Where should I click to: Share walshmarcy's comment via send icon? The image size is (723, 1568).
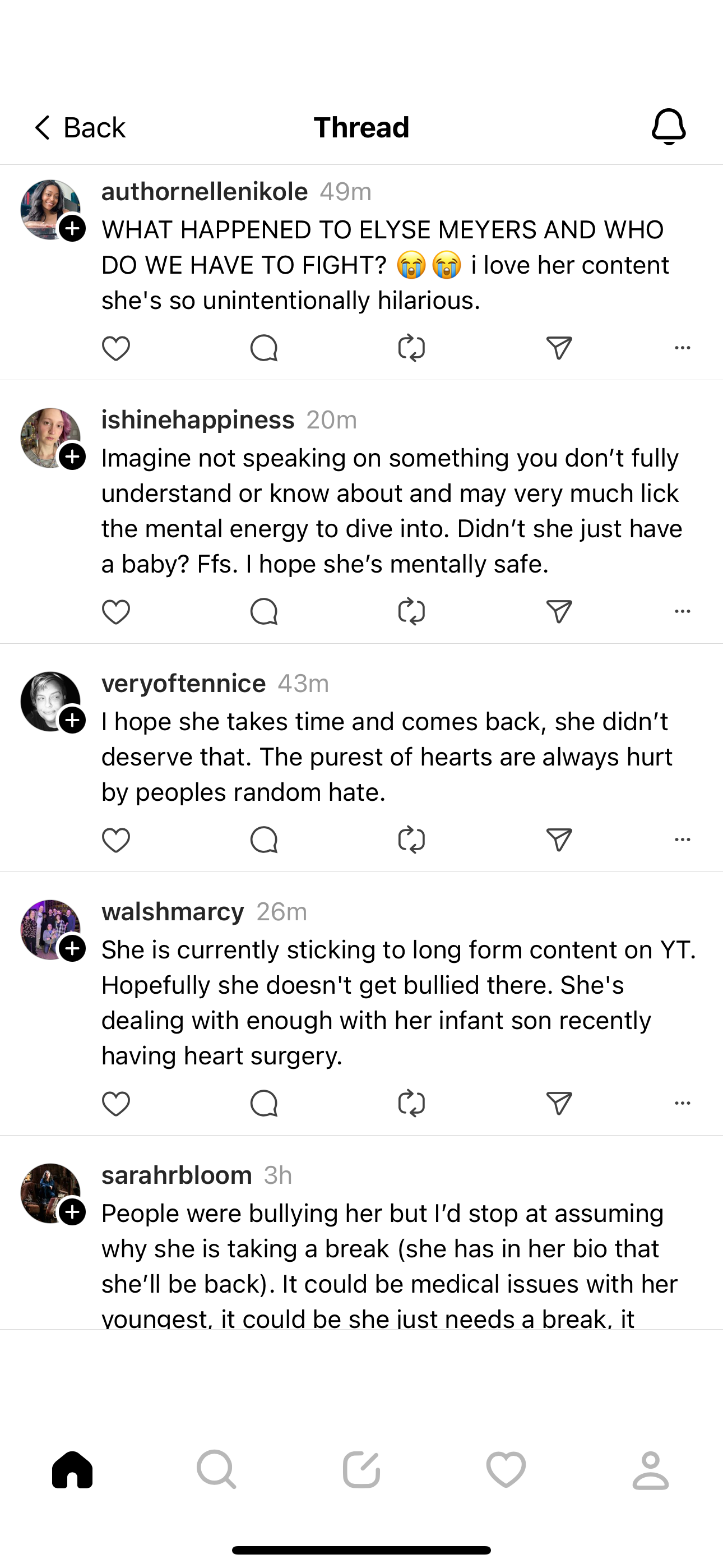tap(559, 1103)
